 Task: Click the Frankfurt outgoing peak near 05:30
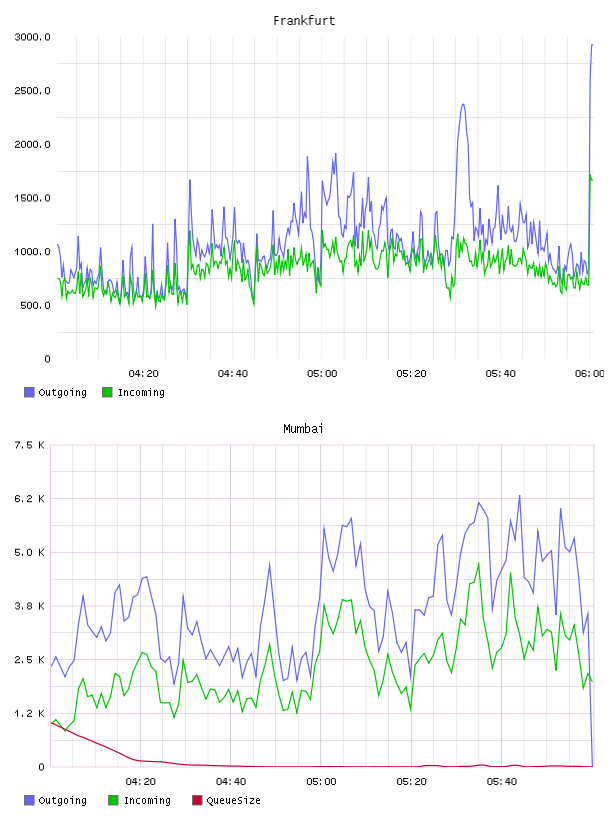point(463,105)
